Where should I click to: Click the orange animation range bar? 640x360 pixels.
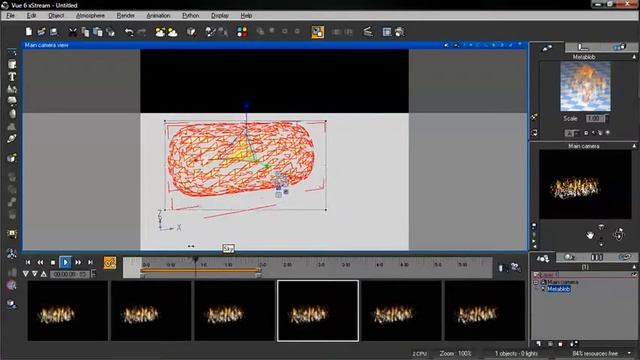pos(200,271)
